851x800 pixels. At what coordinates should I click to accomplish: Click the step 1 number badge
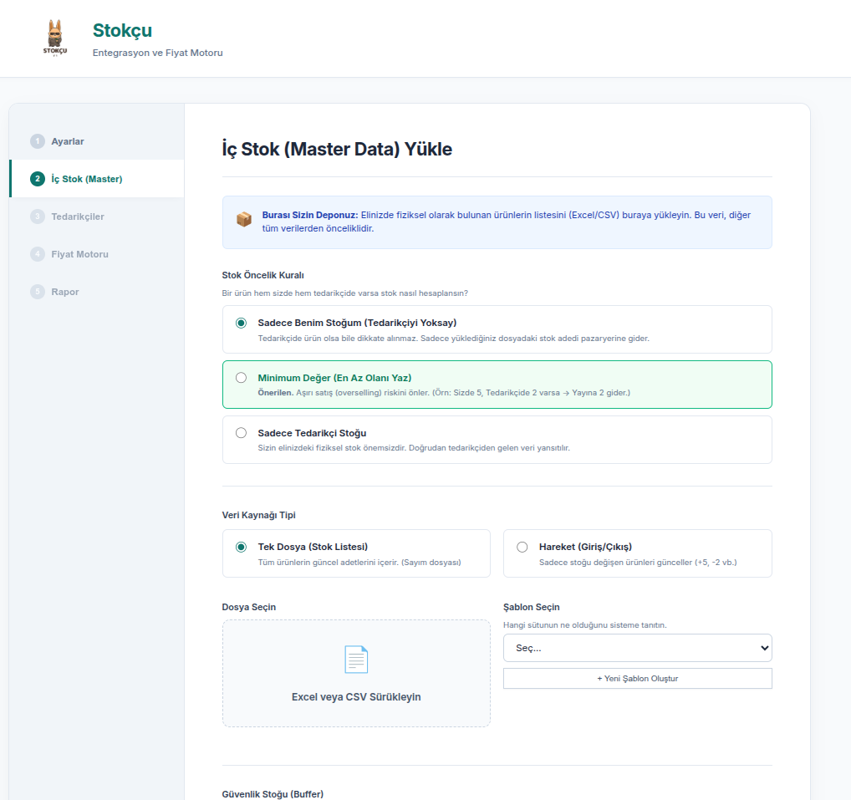pos(37,141)
